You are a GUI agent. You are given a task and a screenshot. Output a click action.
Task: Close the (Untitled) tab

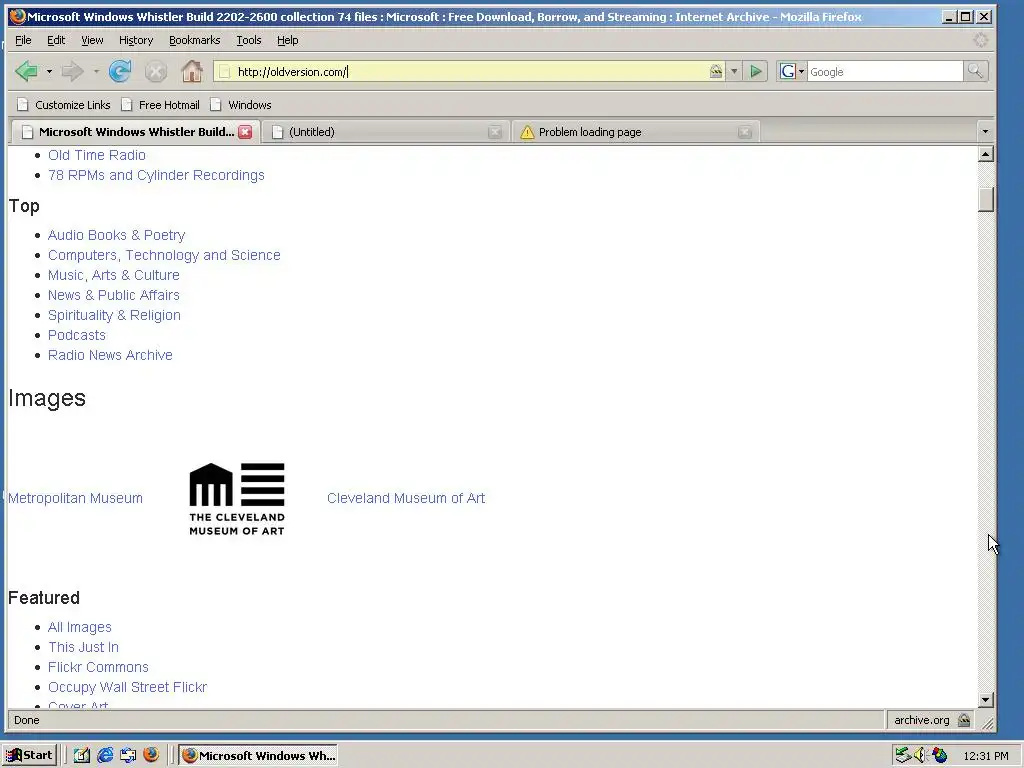tap(495, 133)
